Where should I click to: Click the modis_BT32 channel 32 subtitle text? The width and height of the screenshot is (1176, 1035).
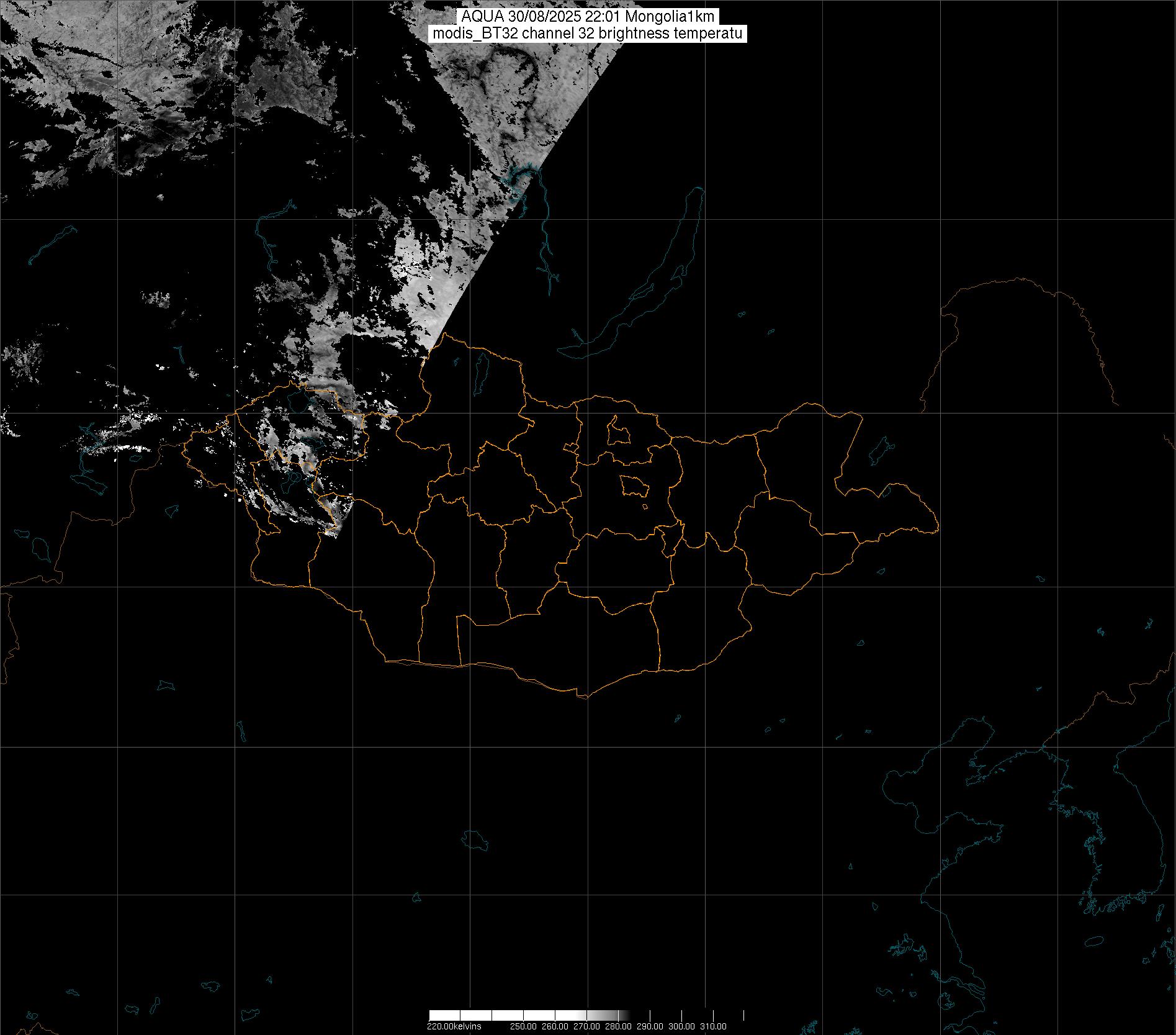(588, 34)
